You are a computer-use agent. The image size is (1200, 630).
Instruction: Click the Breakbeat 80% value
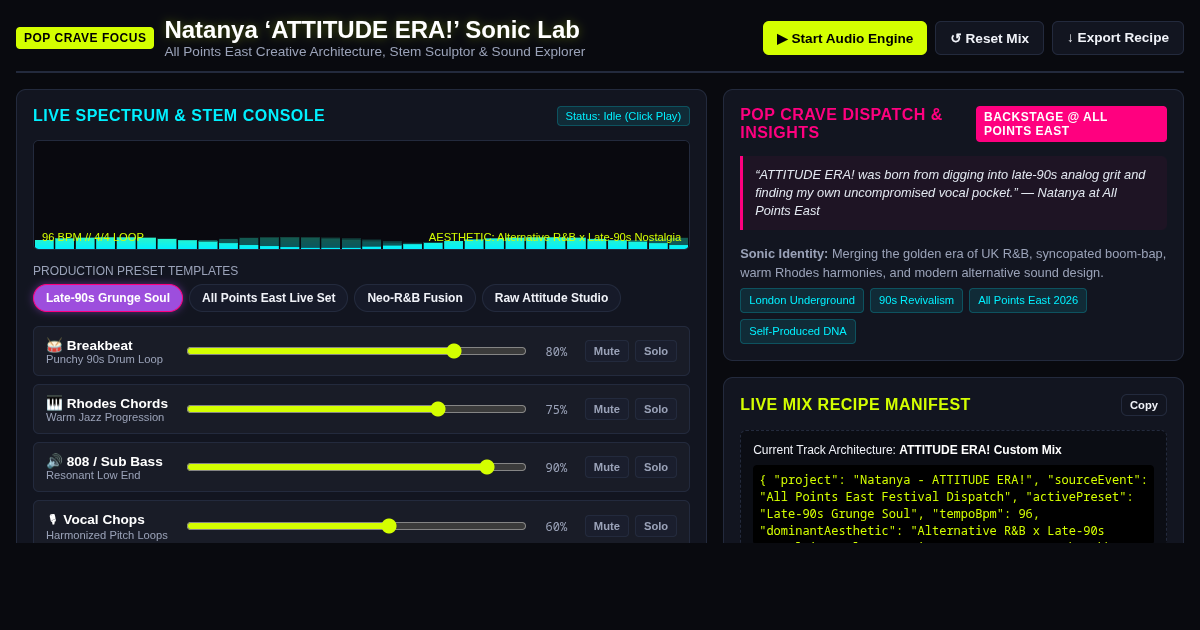tap(556, 352)
